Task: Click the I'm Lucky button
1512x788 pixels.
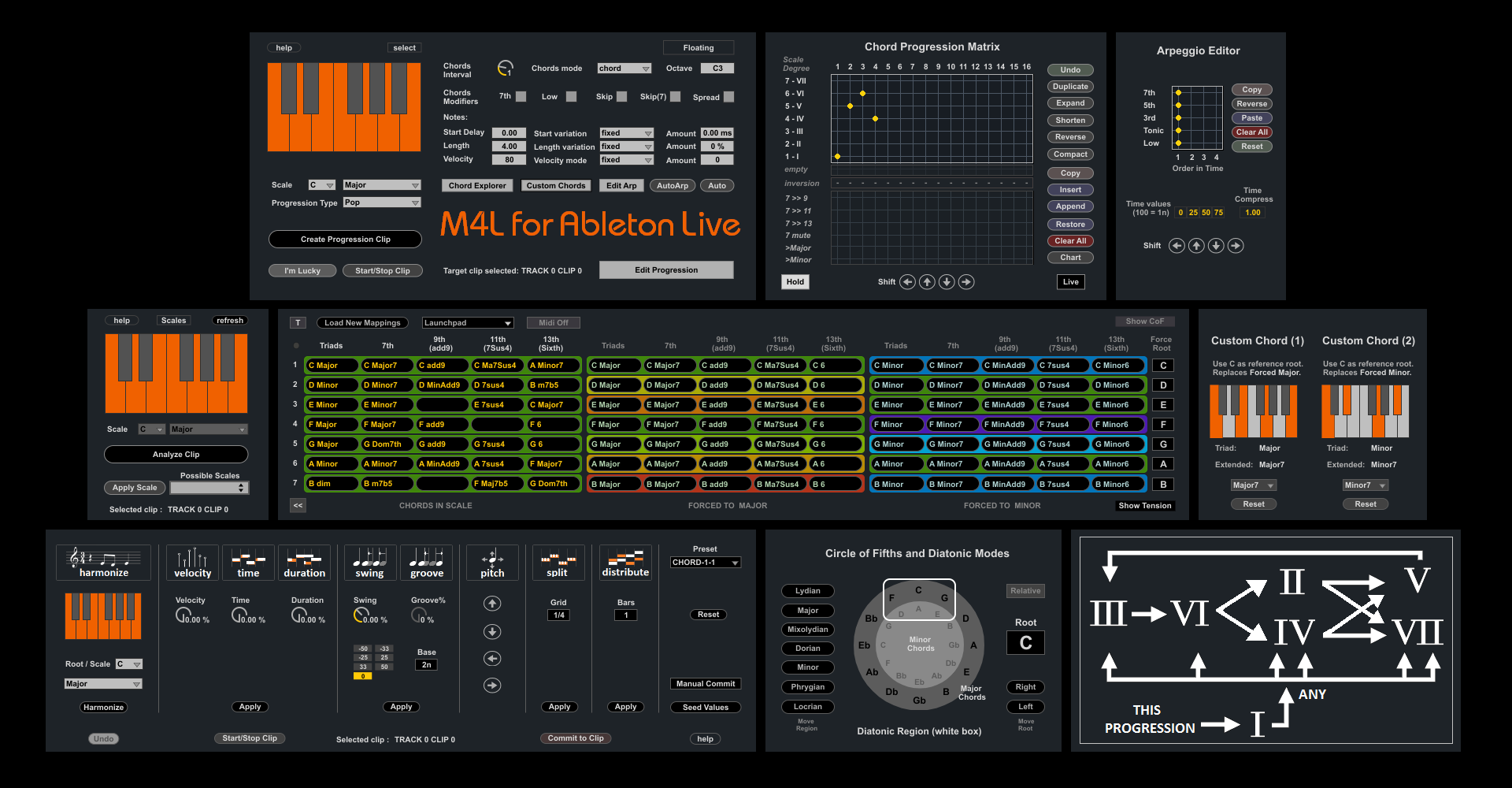Action: point(302,271)
